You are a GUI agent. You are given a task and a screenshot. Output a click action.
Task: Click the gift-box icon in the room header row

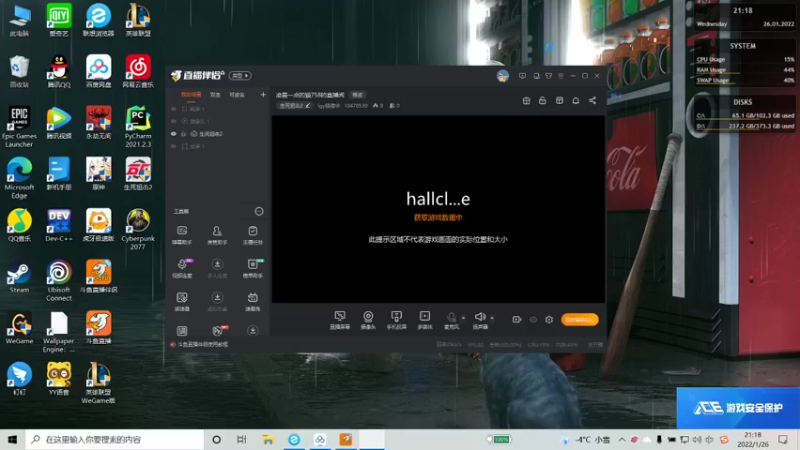tap(527, 101)
